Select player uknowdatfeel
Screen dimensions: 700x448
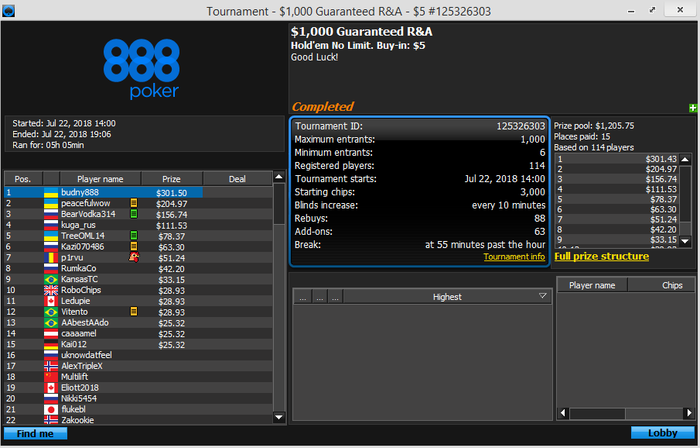[138, 355]
